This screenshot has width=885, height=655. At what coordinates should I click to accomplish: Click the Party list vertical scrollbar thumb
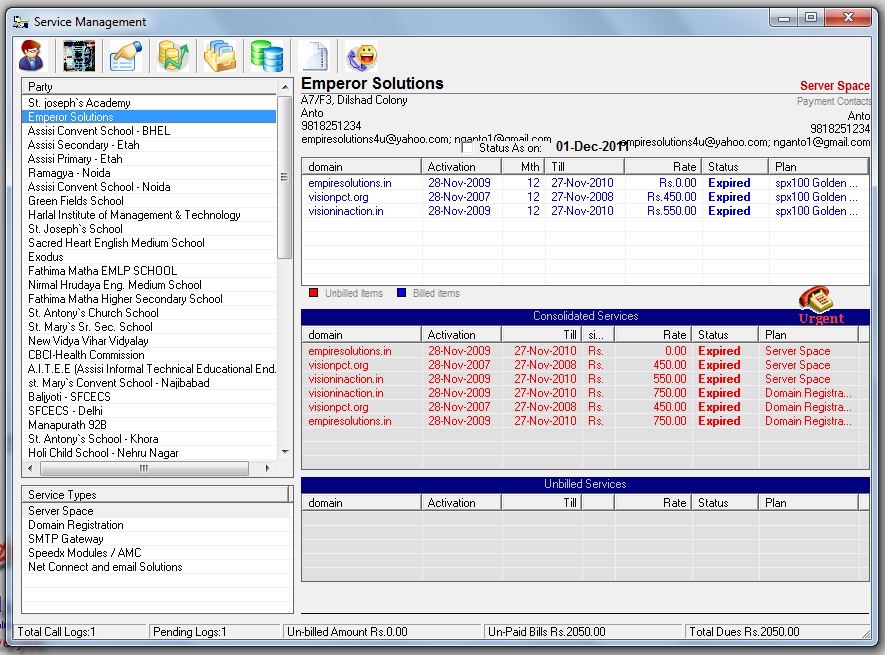point(285,176)
